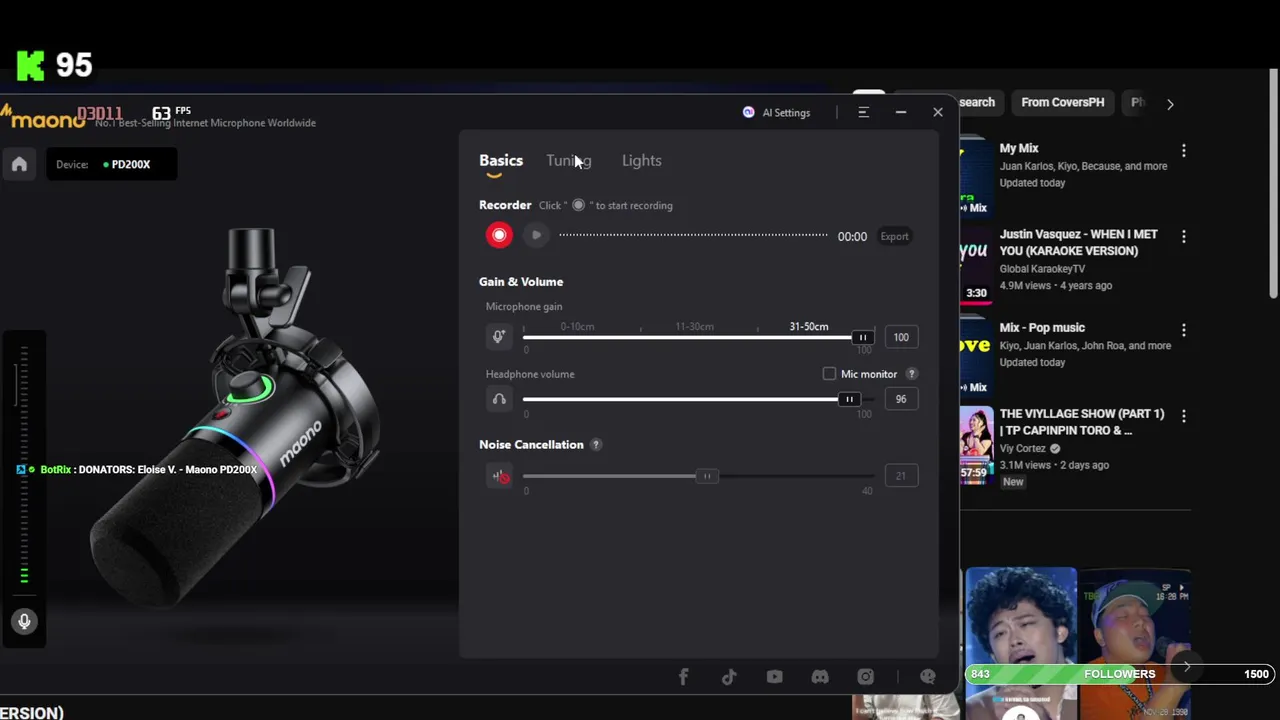
Task: Open Mic monitor help tooltip
Action: (911, 374)
